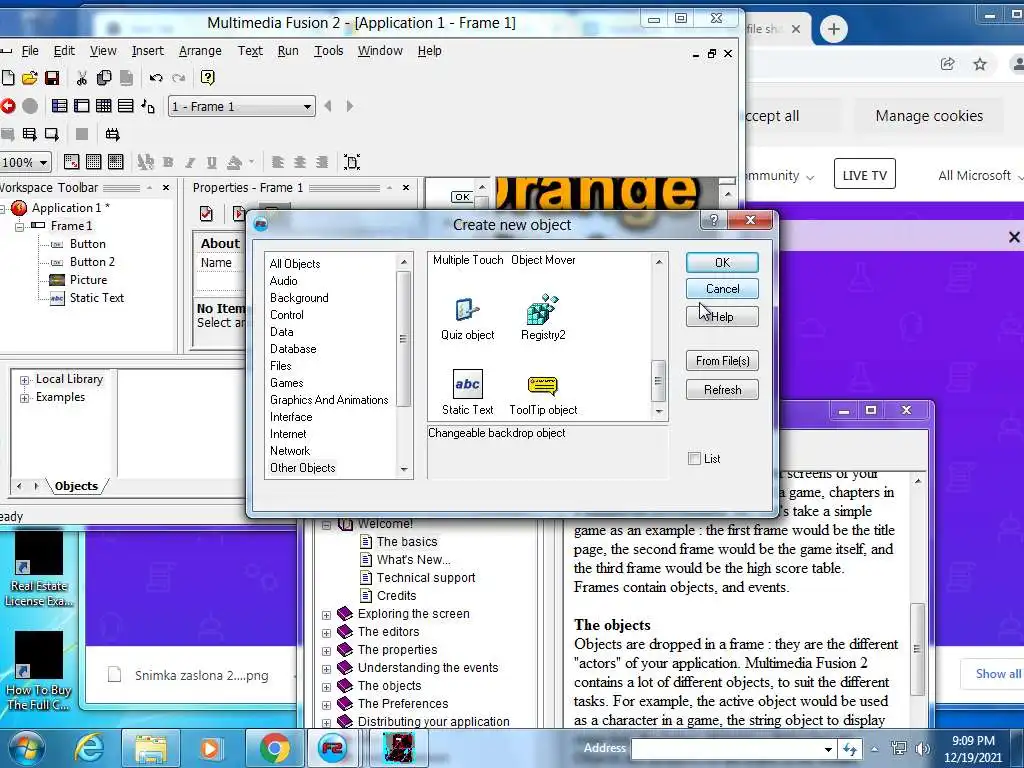
Task: Click Cancel in Create new object
Action: click(x=722, y=289)
